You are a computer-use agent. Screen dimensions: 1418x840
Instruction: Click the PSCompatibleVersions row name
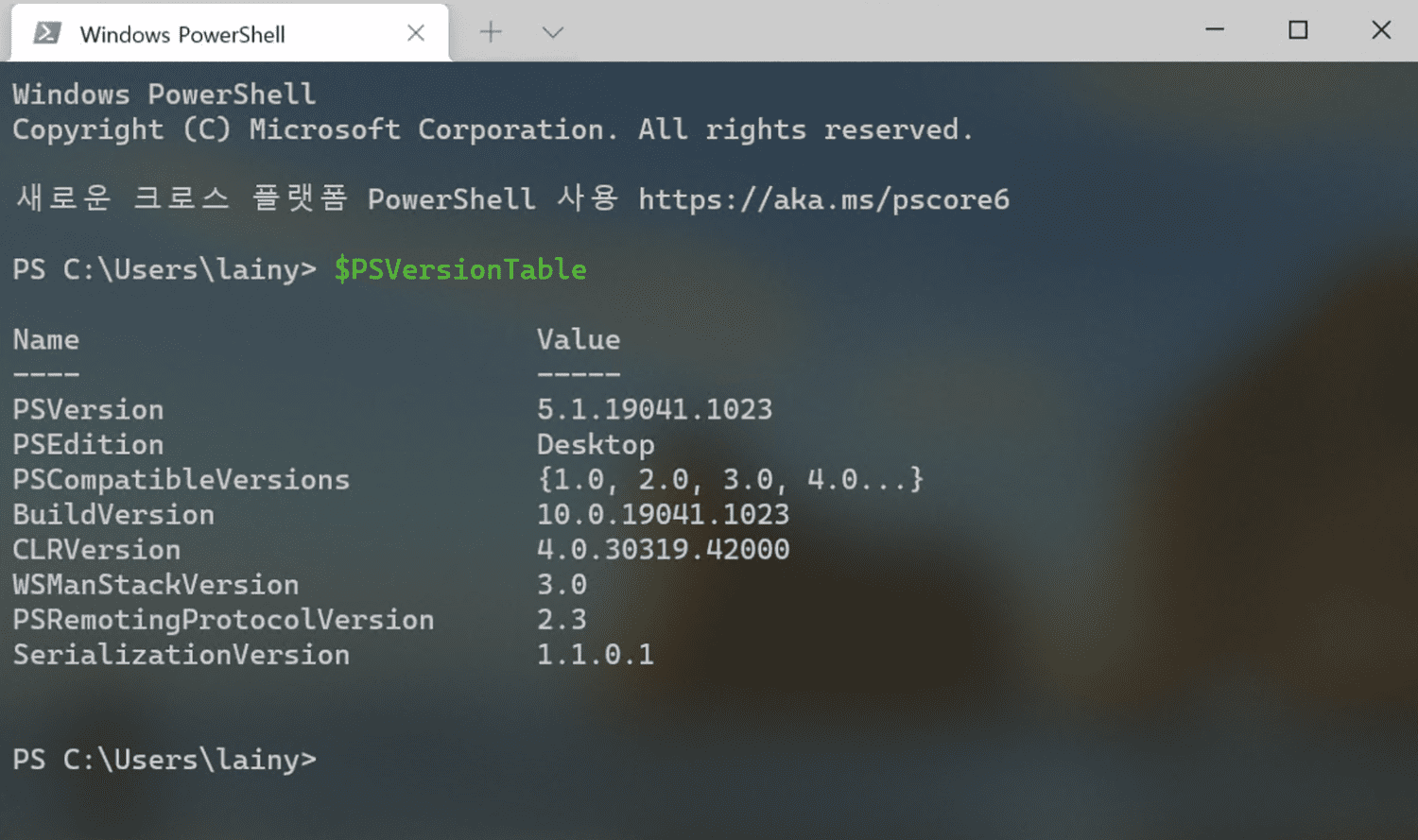coord(181,480)
